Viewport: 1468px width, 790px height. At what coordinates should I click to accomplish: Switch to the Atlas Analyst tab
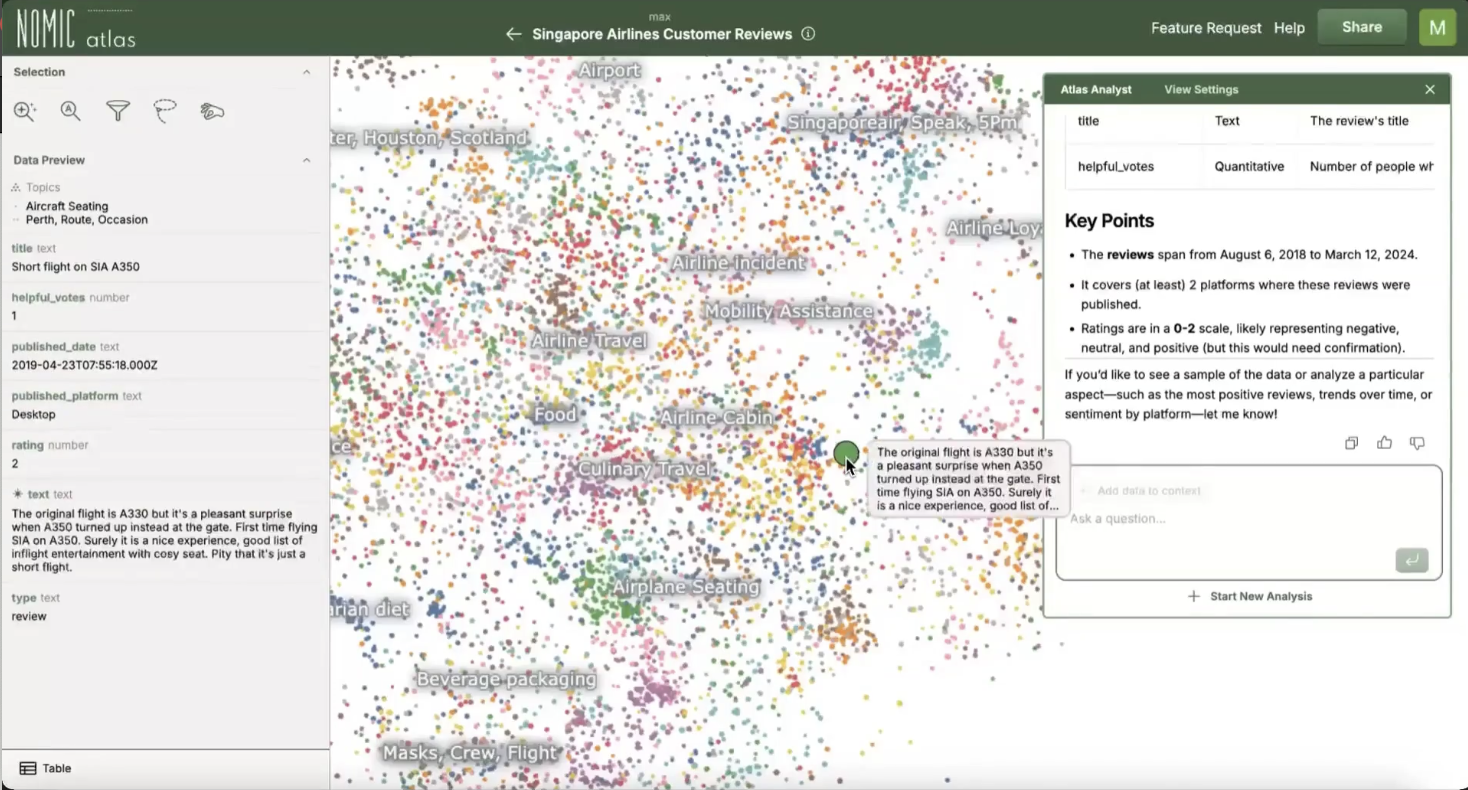point(1096,90)
